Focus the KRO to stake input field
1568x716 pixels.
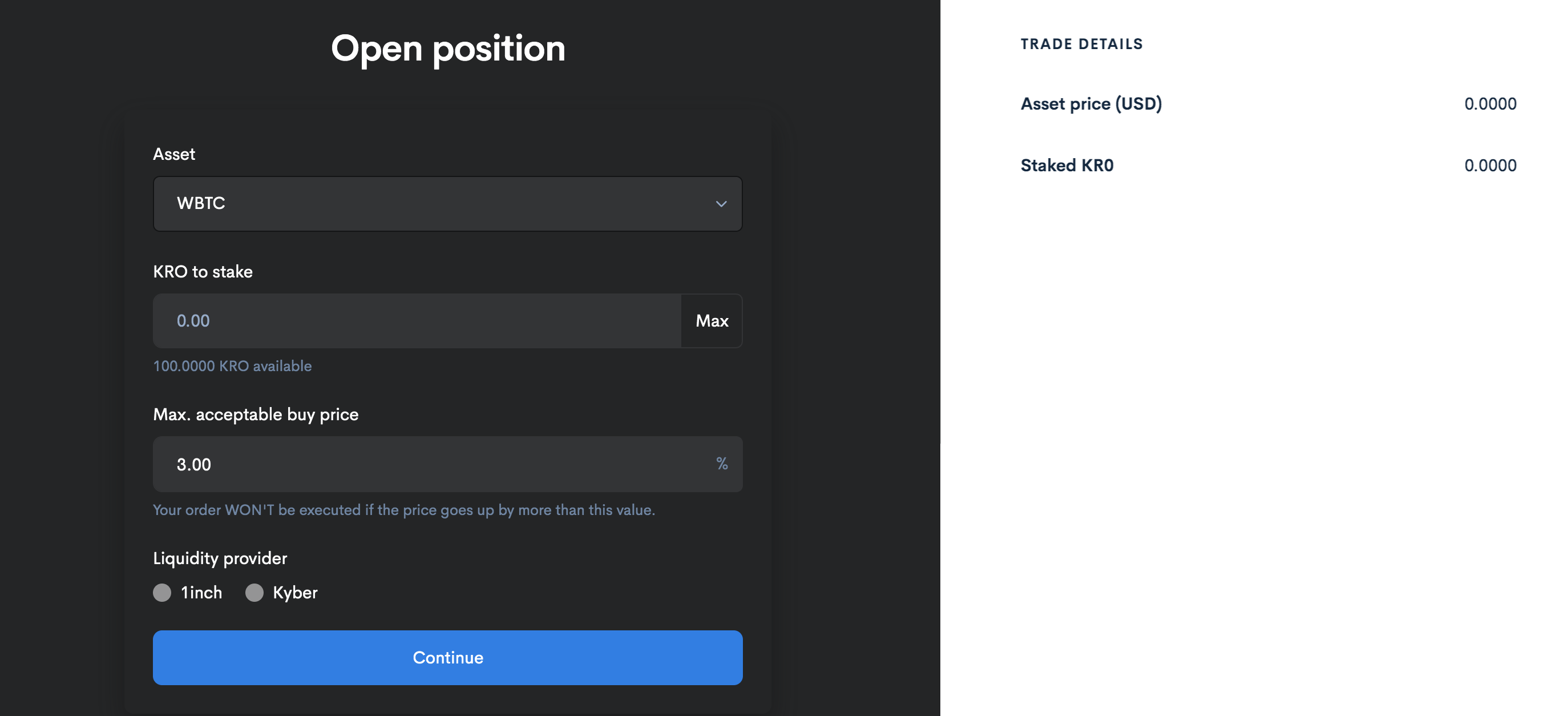point(417,321)
